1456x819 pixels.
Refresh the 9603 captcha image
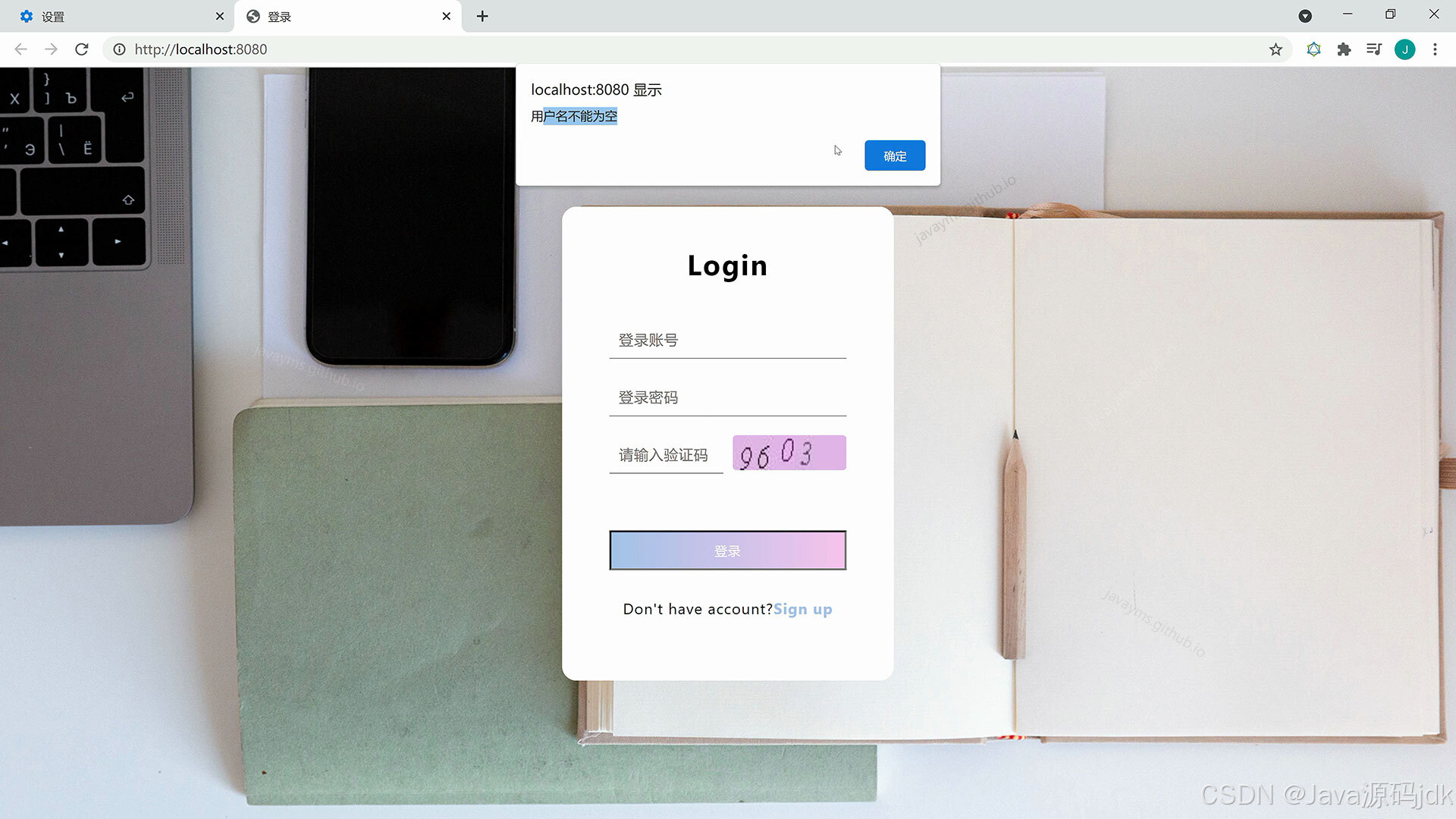click(789, 453)
